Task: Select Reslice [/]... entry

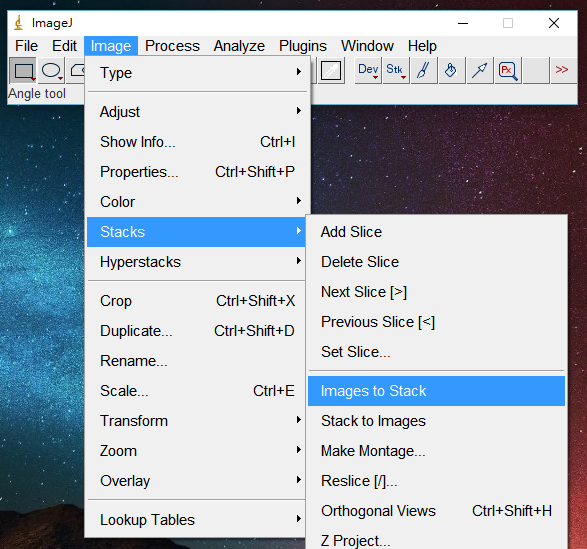Action: [437, 481]
